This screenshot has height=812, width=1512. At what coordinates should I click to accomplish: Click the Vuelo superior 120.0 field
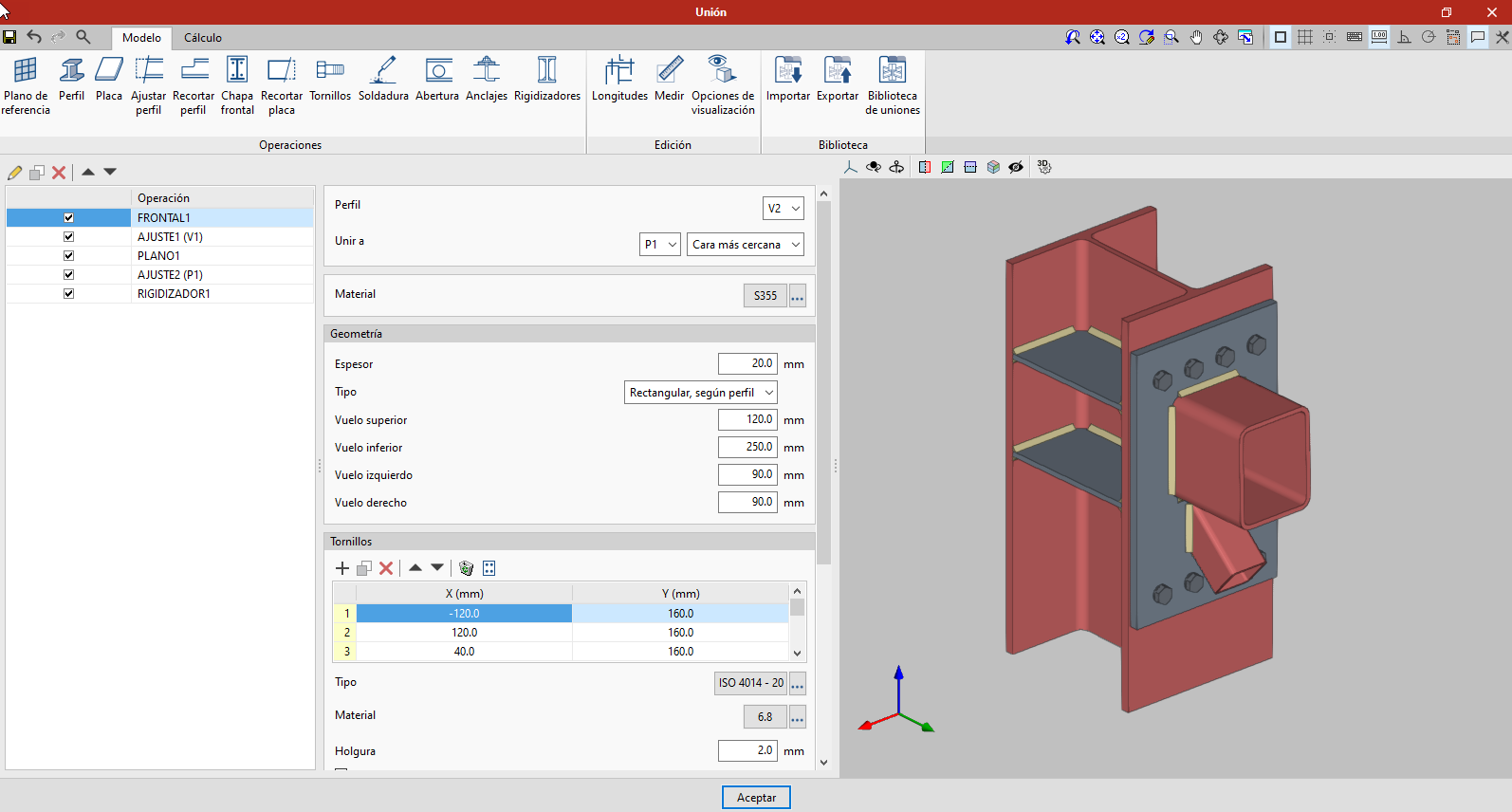pyautogui.click(x=747, y=419)
